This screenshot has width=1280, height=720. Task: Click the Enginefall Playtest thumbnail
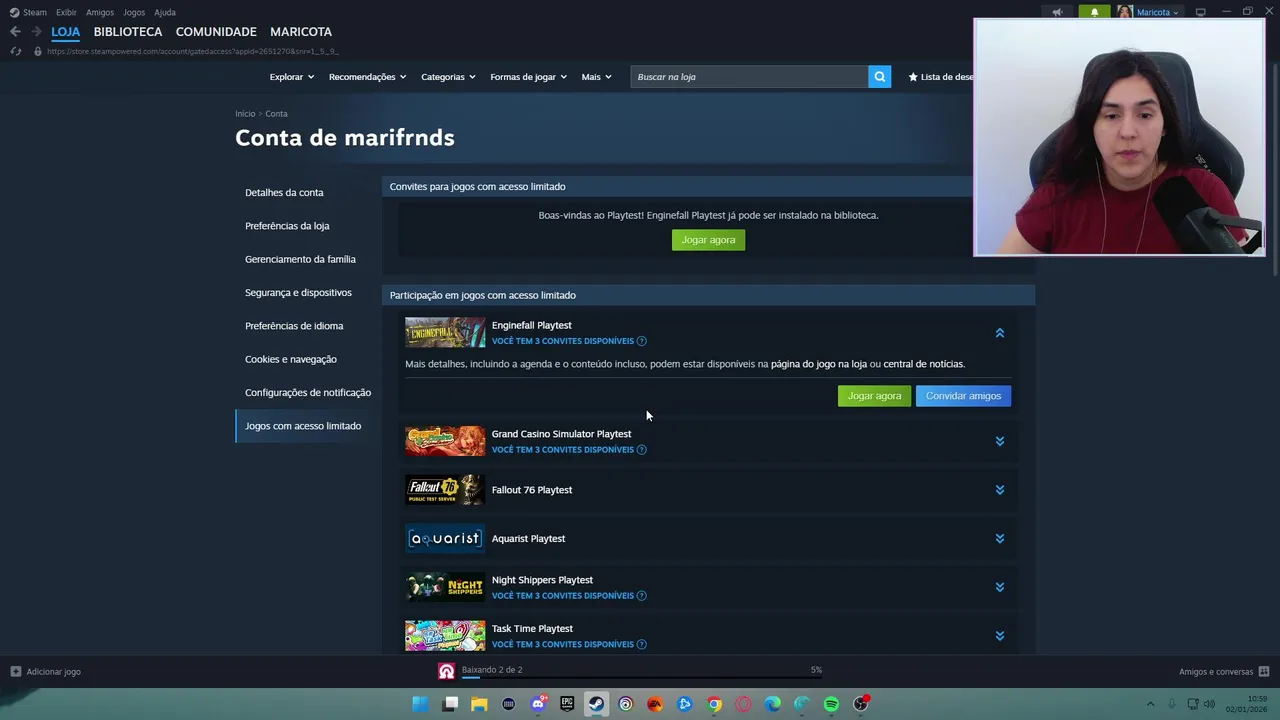pos(445,332)
